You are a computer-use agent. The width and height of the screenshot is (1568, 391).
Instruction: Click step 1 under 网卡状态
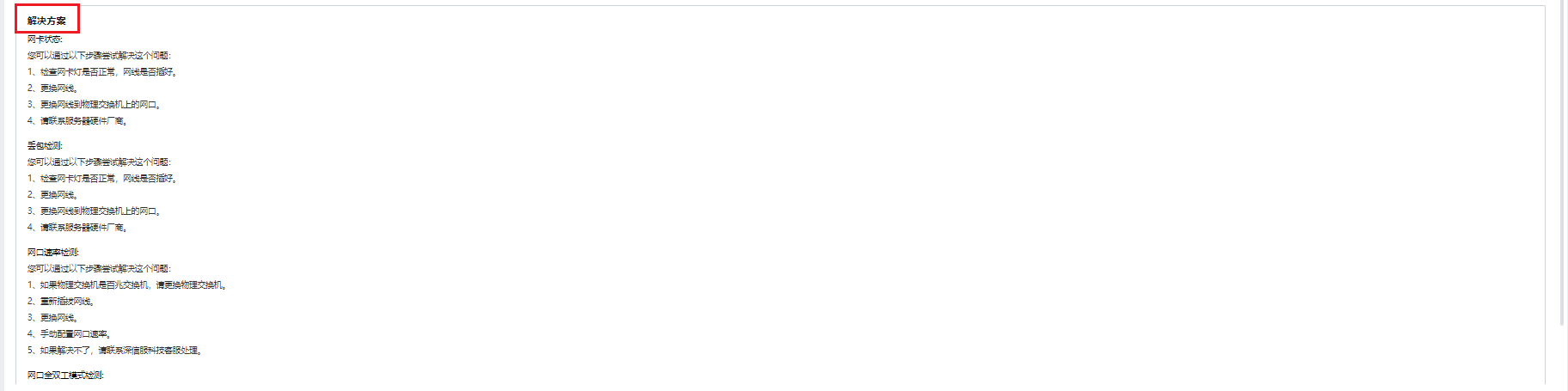102,72
